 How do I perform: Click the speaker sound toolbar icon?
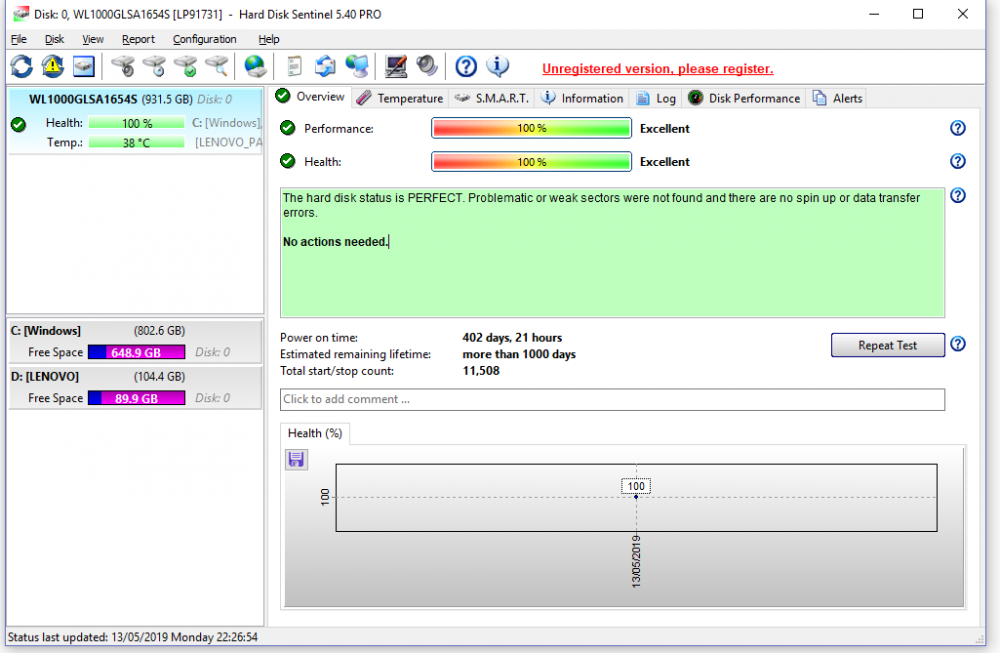click(x=427, y=66)
